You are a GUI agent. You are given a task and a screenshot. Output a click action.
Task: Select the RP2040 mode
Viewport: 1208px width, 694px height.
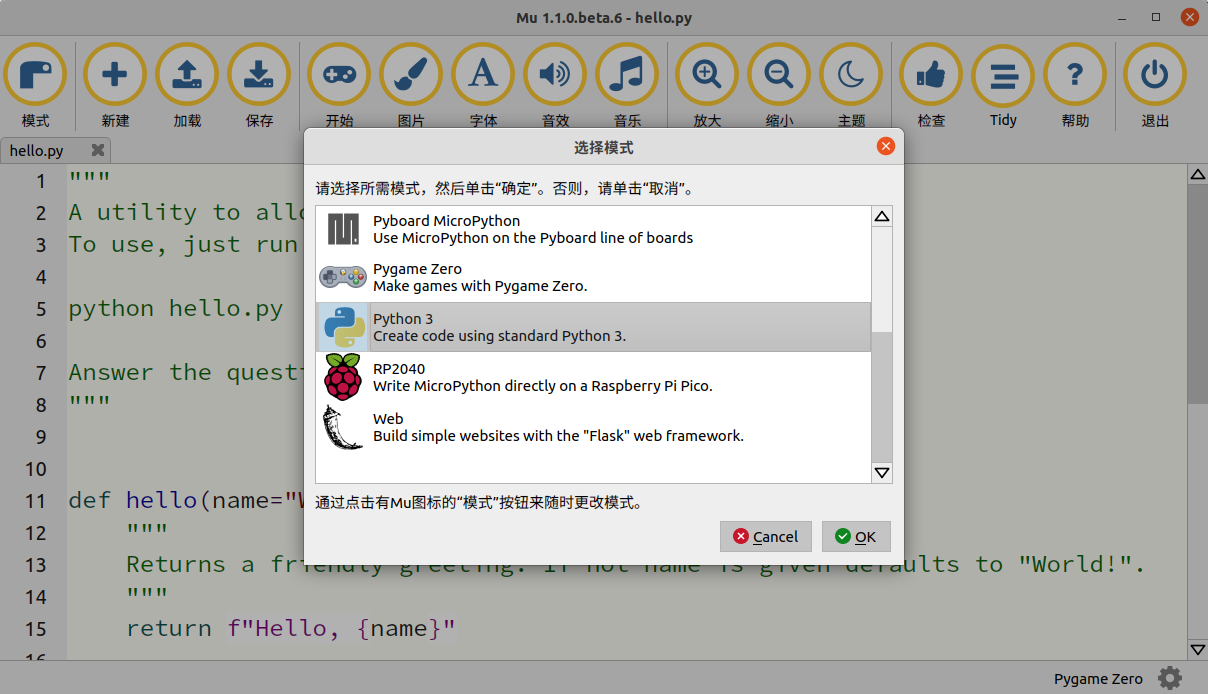594,377
